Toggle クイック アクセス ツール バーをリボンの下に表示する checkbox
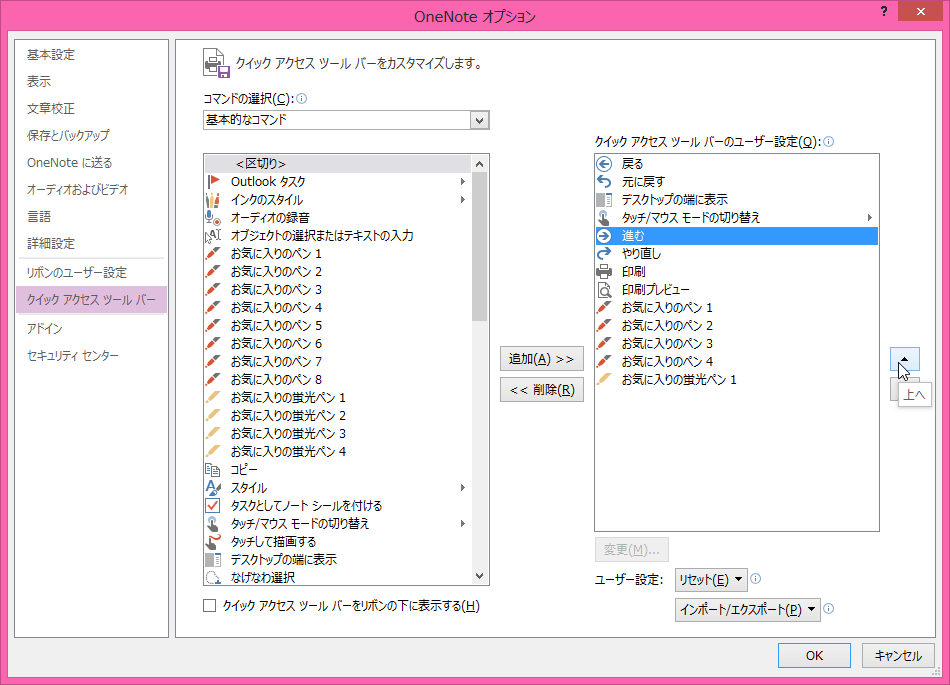The width and height of the screenshot is (950, 685). pyautogui.click(x=210, y=606)
